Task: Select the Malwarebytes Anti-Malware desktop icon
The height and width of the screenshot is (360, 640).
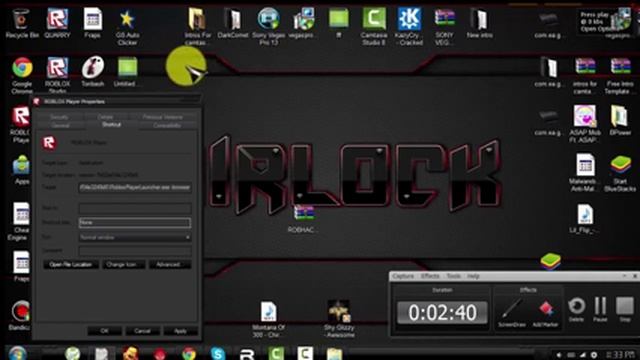Action: [585, 173]
